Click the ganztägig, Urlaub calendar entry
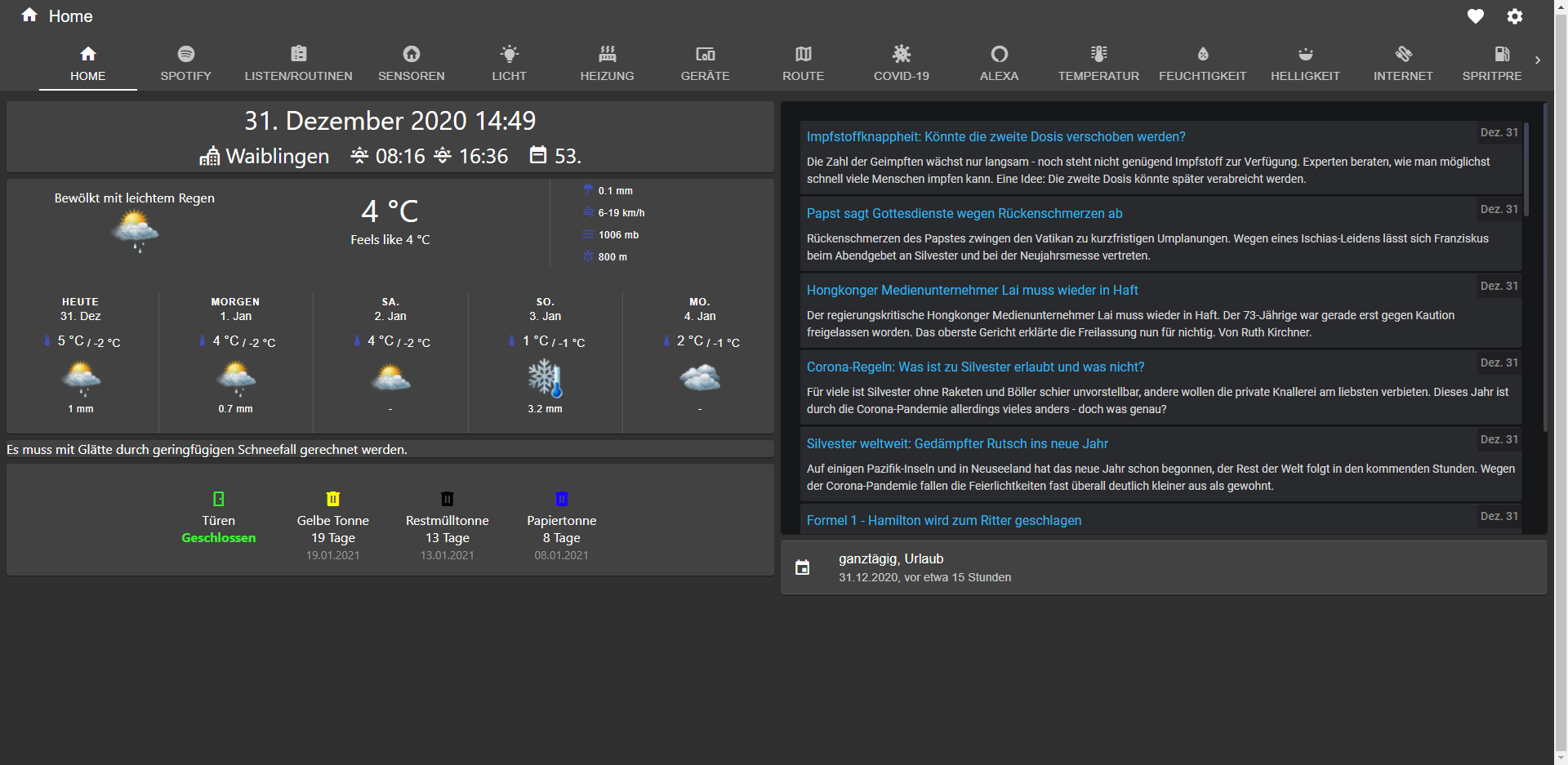This screenshot has width=1568, height=765. [1164, 567]
